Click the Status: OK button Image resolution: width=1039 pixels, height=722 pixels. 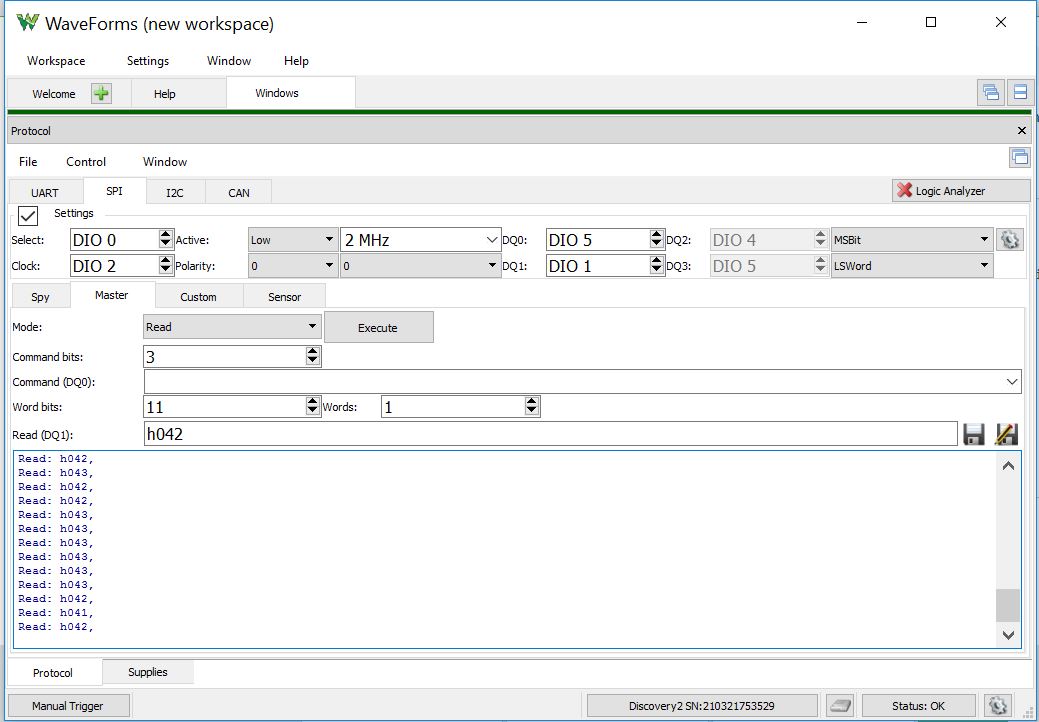(x=918, y=705)
